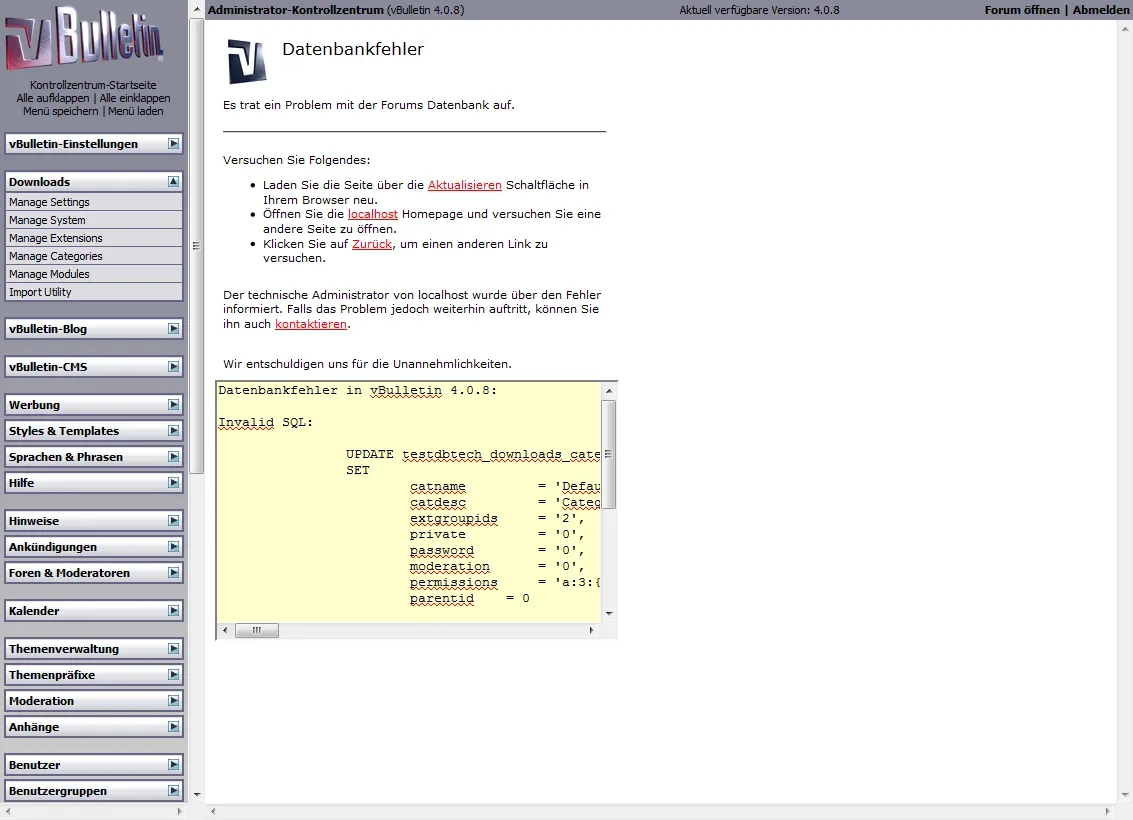Viewport: 1133px width, 820px height.
Task: Open Manage System under Downloads
Action: pyautogui.click(x=94, y=220)
